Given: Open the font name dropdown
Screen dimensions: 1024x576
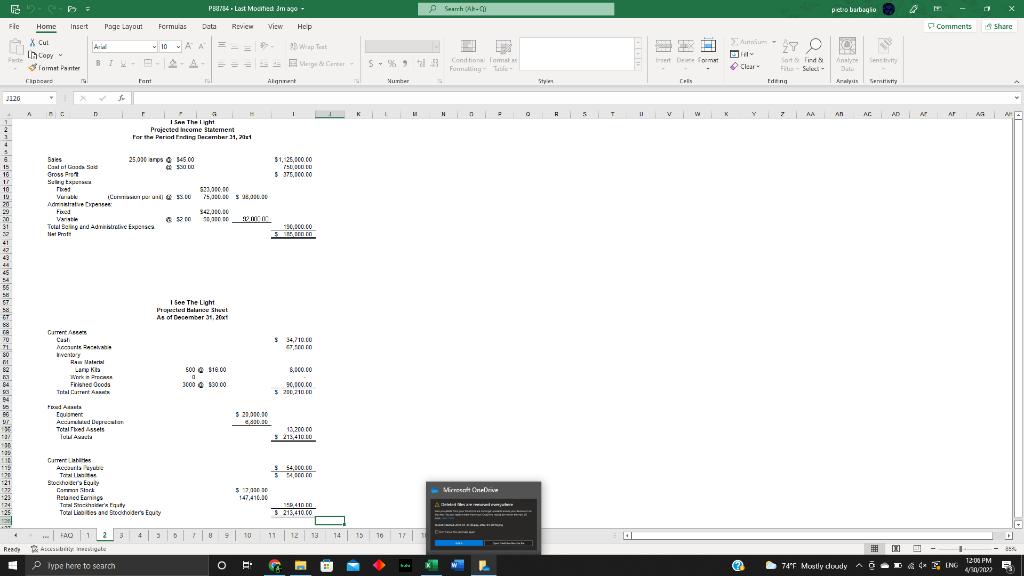Looking at the screenshot, I should point(152,46).
